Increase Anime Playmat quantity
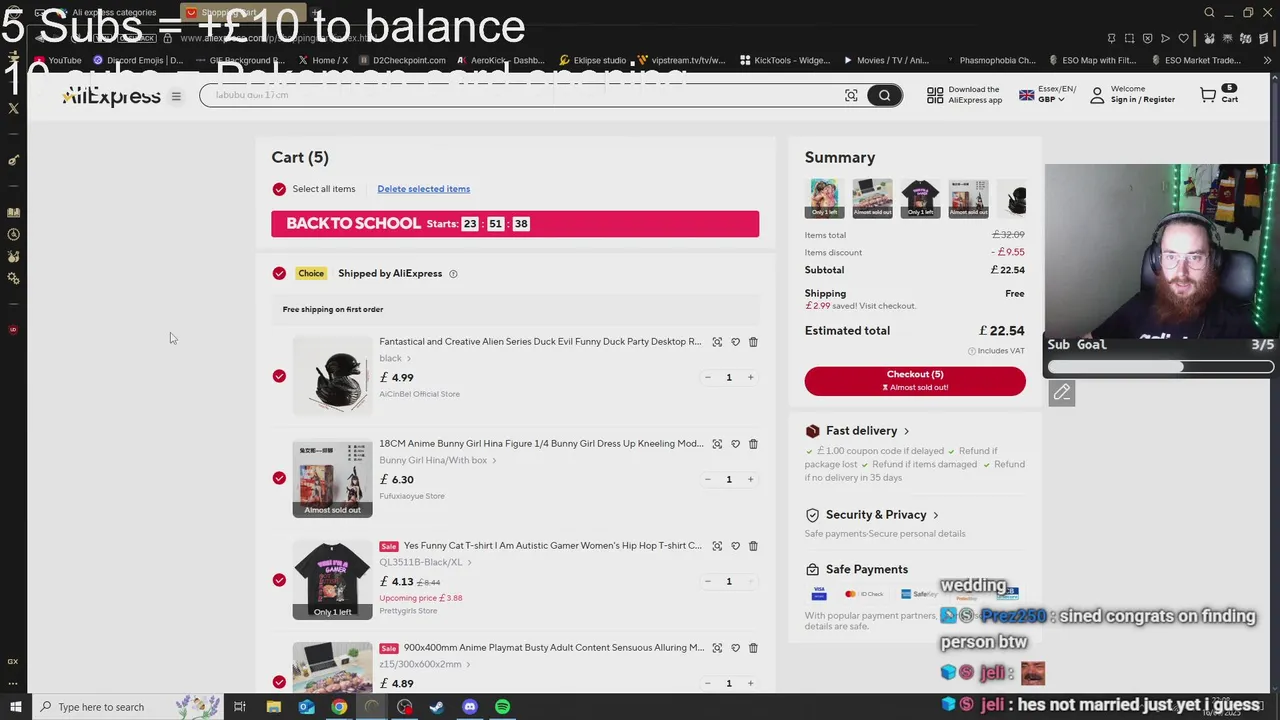Viewport: 1280px width, 720px height. click(750, 684)
